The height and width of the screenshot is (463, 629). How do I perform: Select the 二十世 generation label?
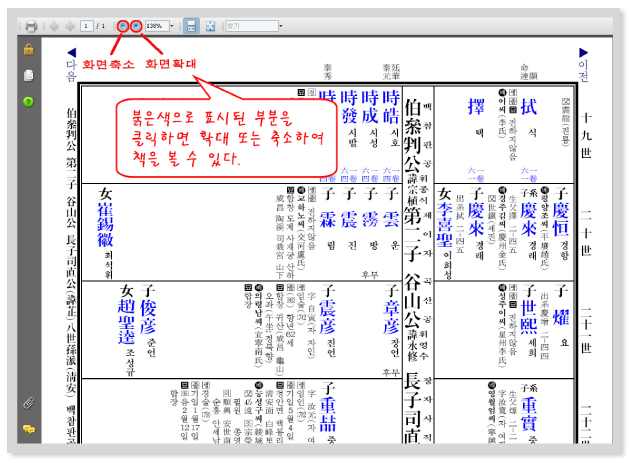coord(586,233)
